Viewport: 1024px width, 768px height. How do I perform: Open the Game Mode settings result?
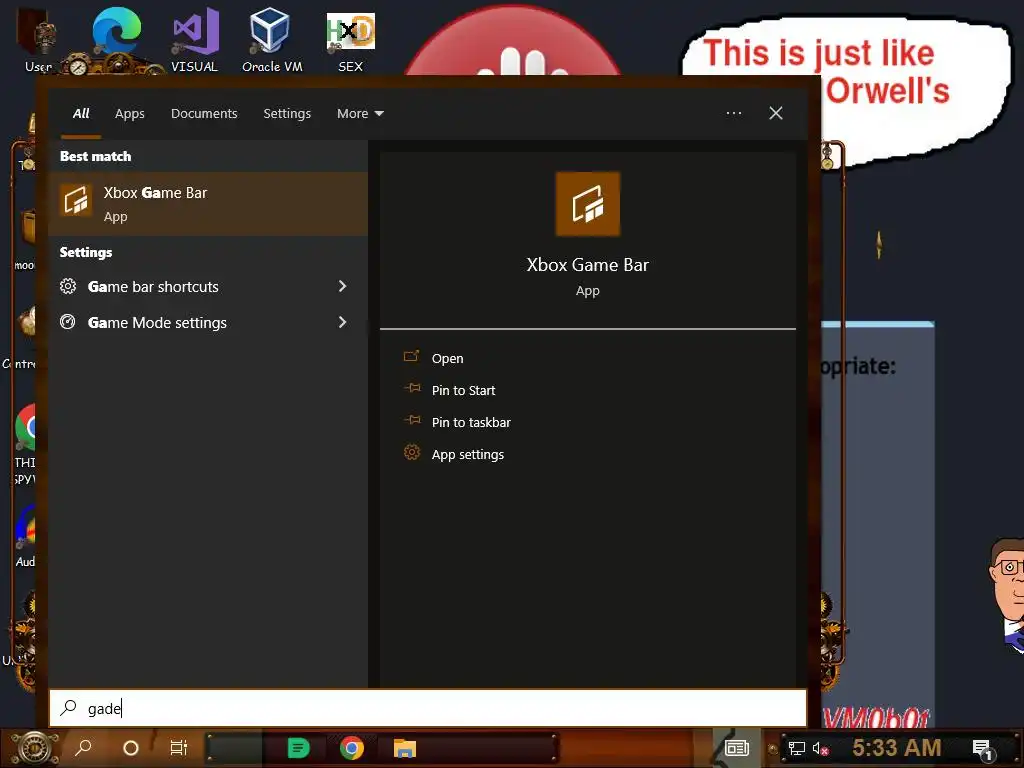(208, 322)
